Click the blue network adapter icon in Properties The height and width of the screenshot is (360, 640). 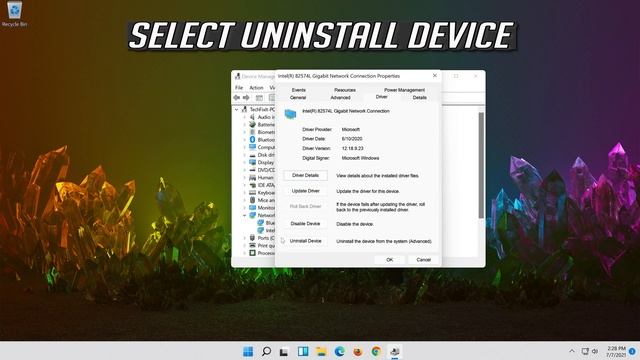point(290,114)
